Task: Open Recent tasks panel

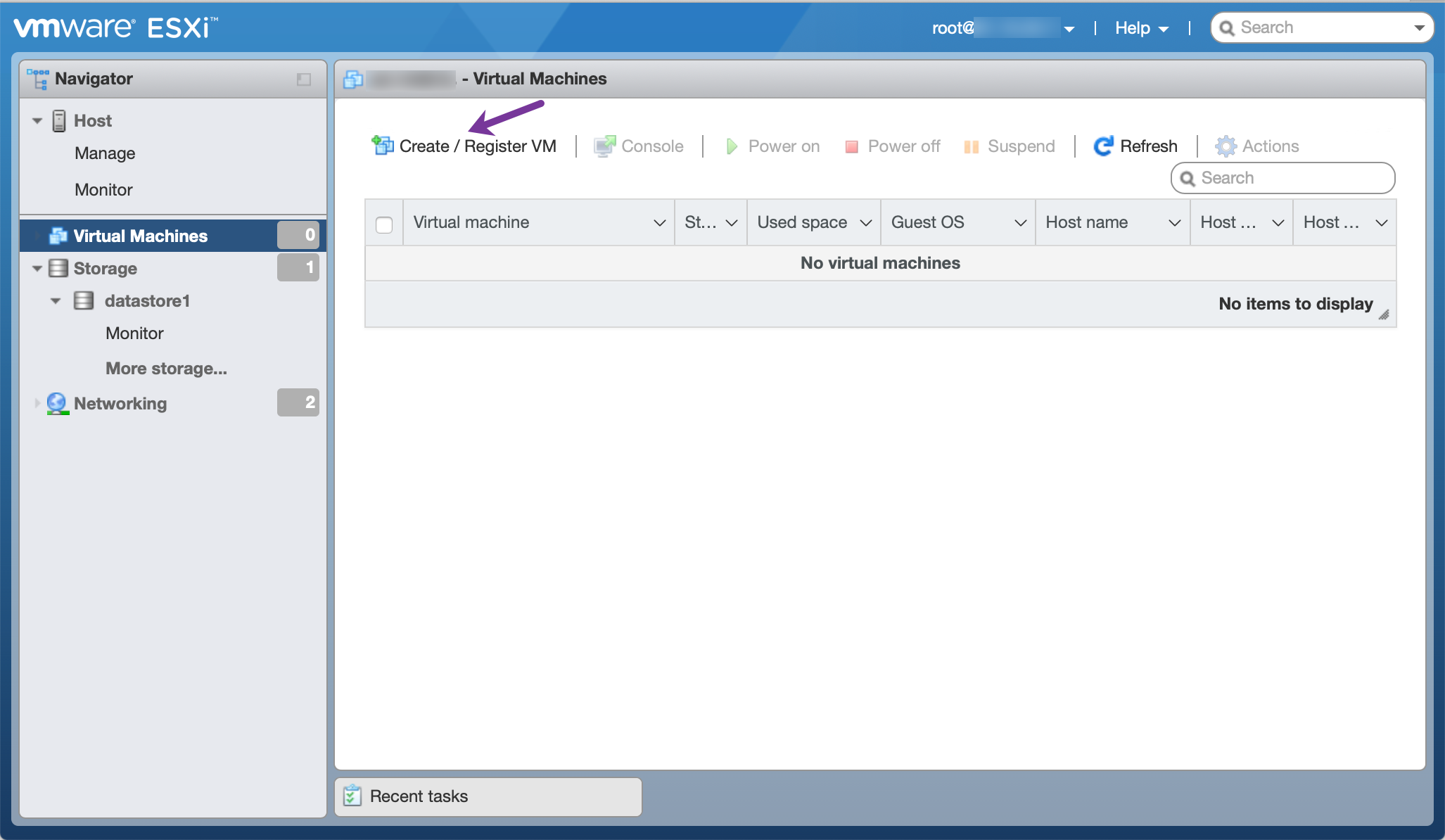Action: [419, 796]
